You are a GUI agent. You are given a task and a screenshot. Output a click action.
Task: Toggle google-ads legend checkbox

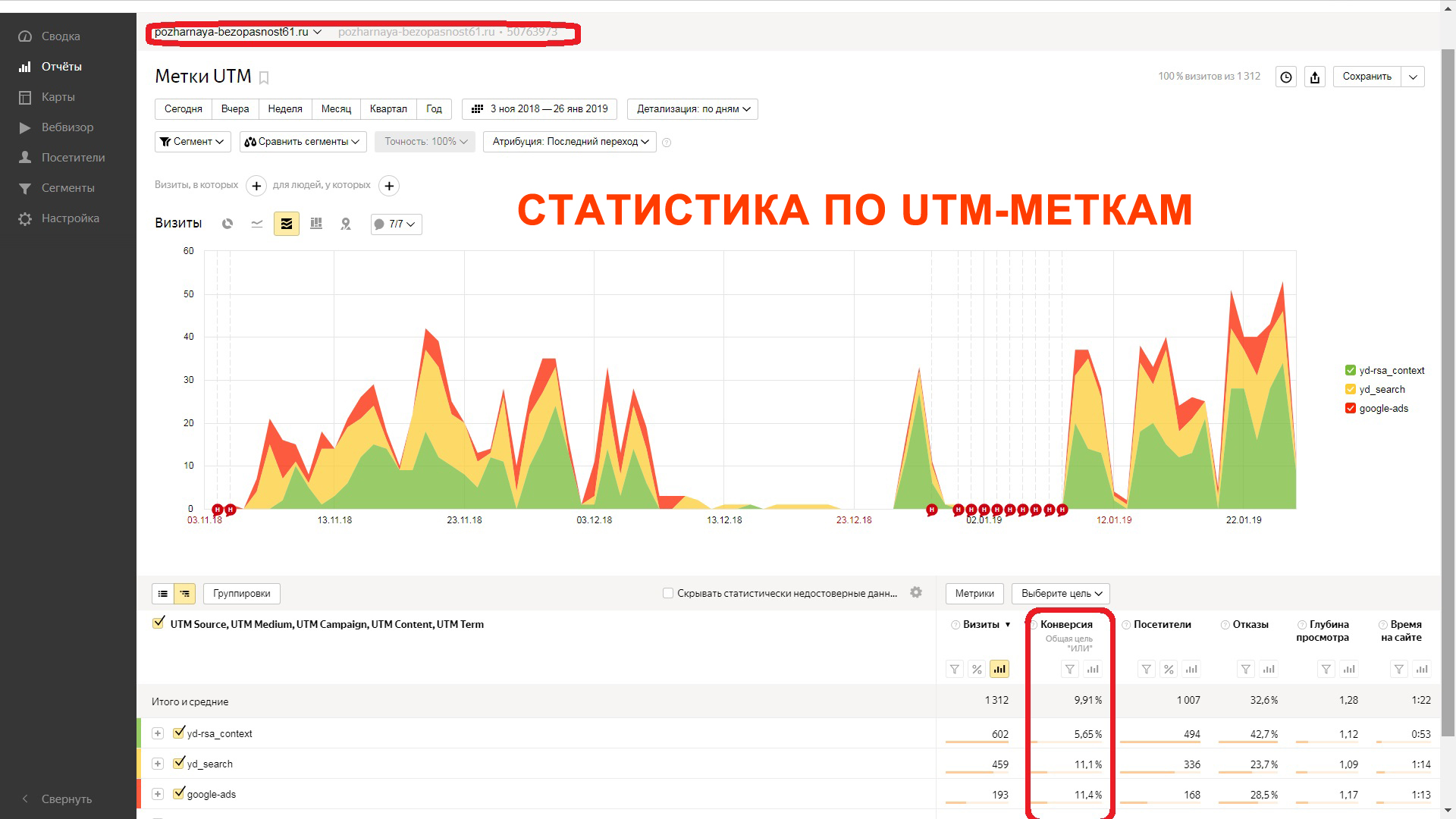pyautogui.click(x=1351, y=408)
